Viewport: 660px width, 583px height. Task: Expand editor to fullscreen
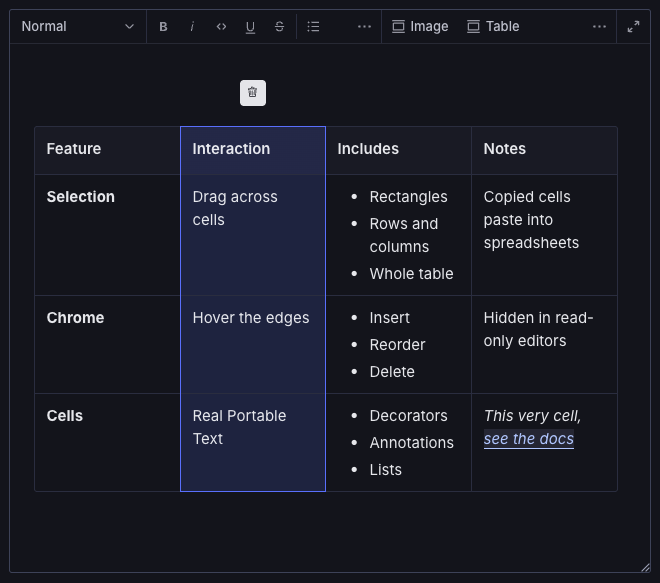pos(633,27)
